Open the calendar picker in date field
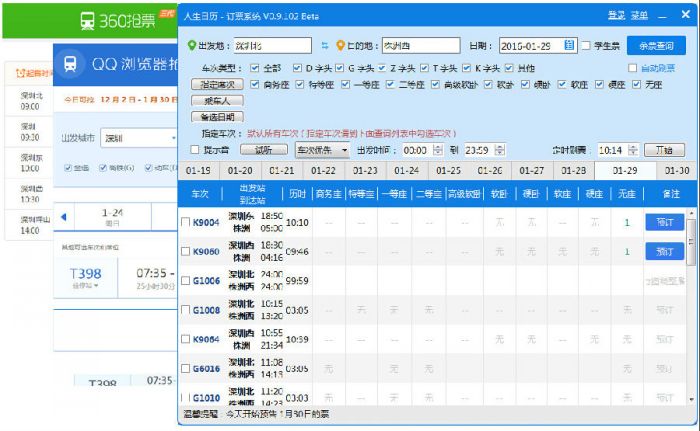The height and width of the screenshot is (431, 700). coord(569,45)
